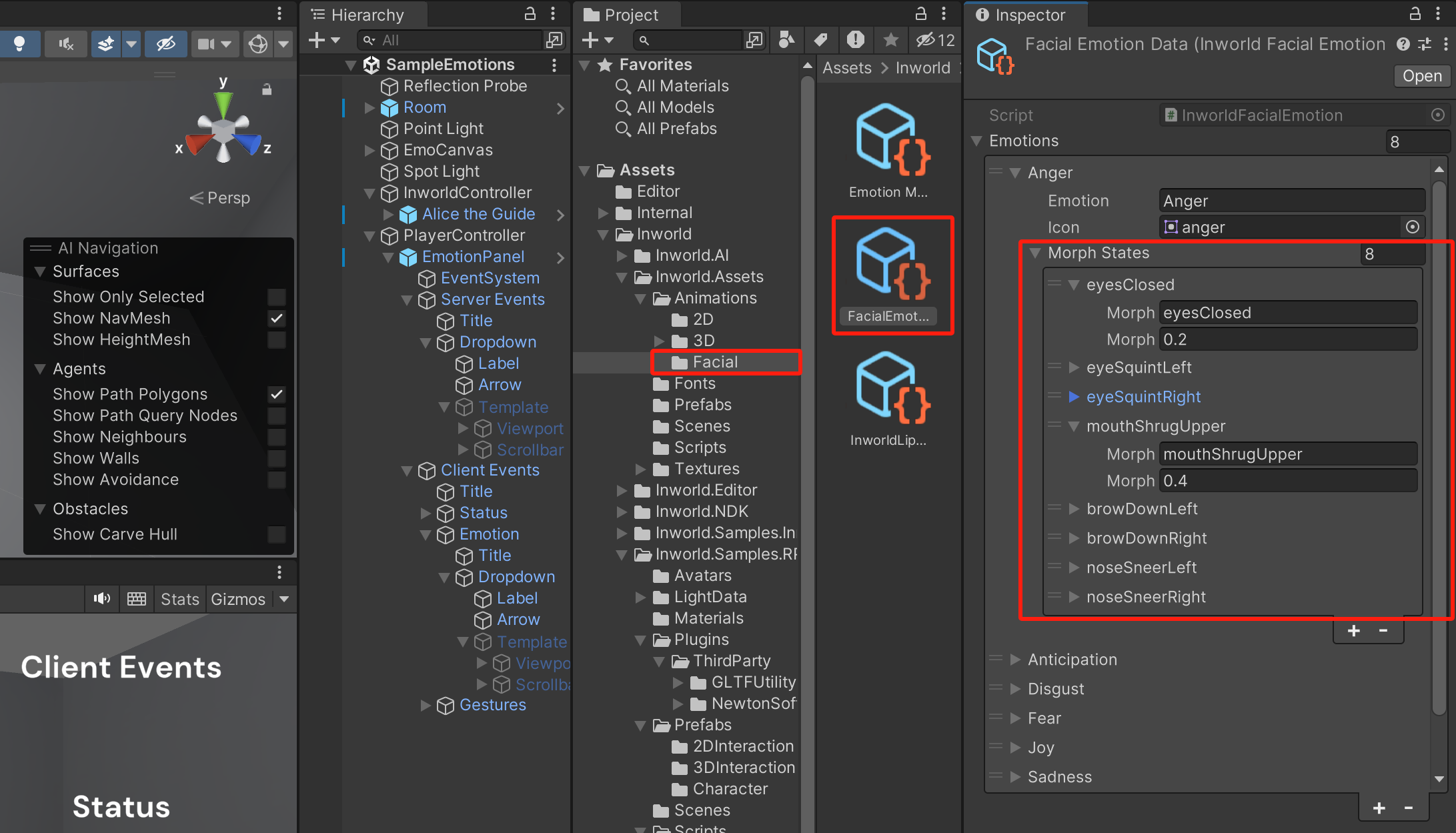Enable Show Carve Hull checkbox

click(277, 534)
